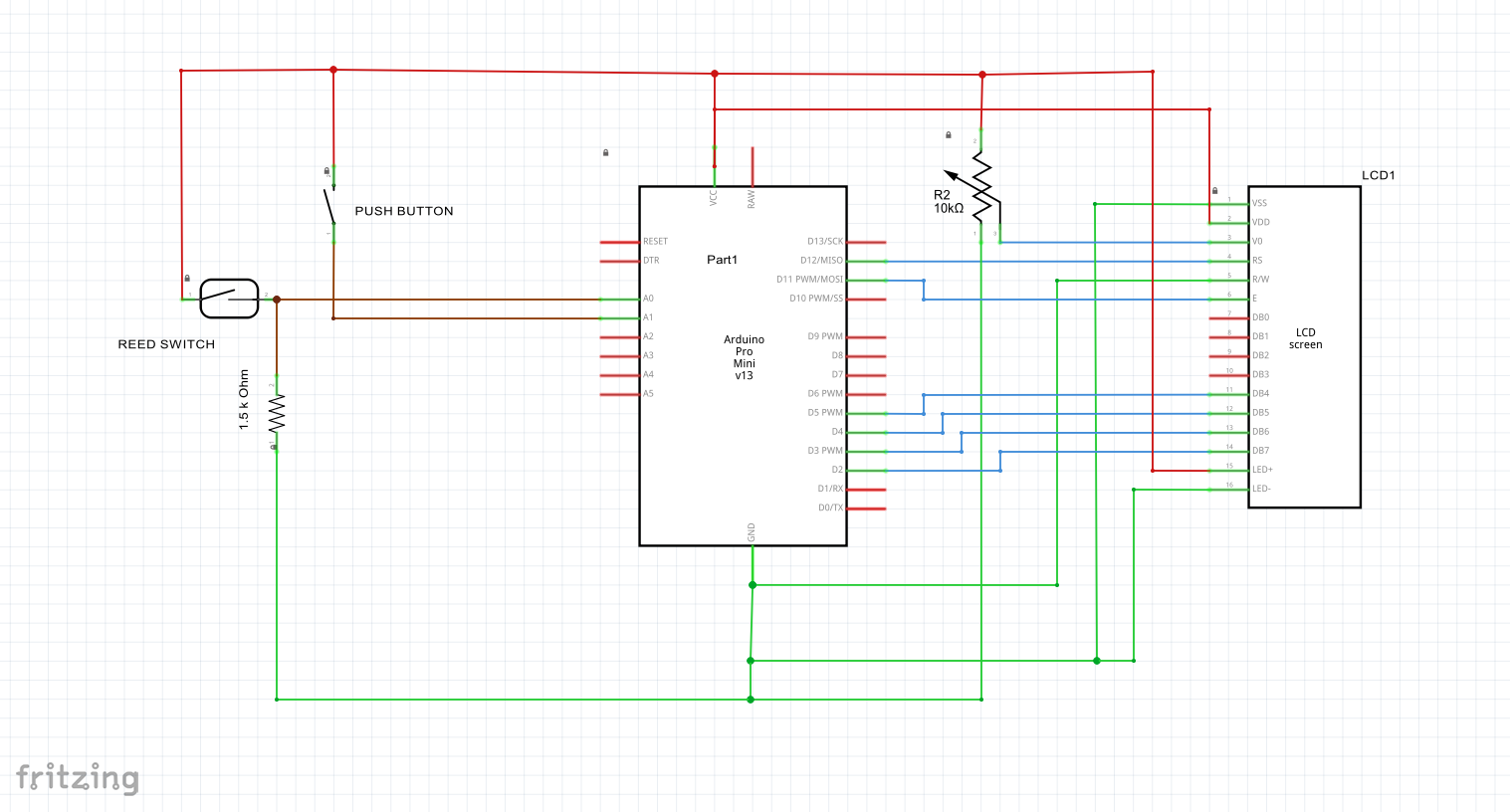This screenshot has height=812, width=1510.
Task: Click the DB7 pin label on the LCD
Action: point(1260,451)
